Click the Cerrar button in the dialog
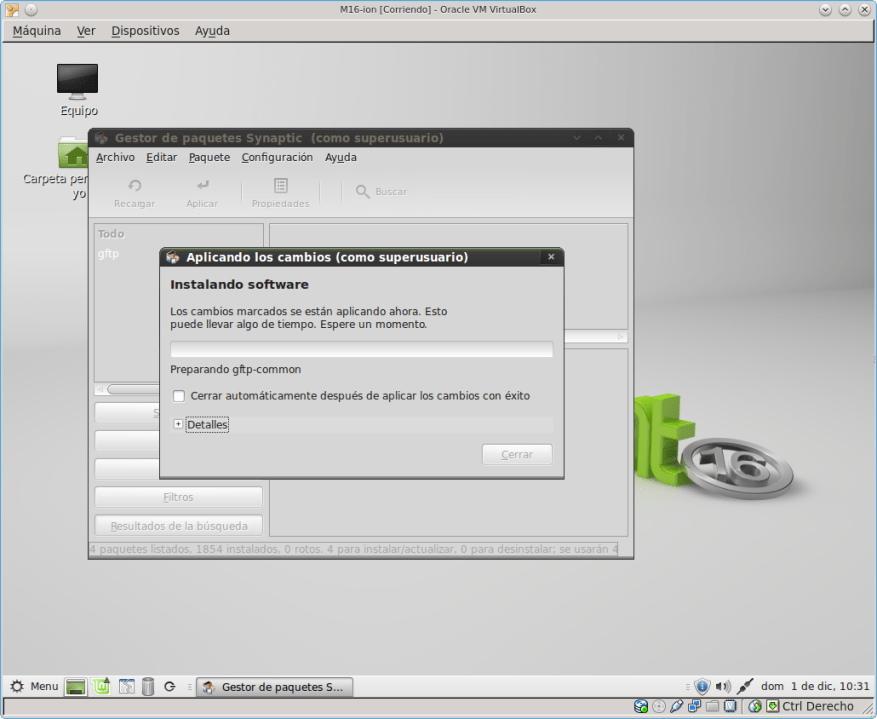The height and width of the screenshot is (719, 877). [516, 454]
